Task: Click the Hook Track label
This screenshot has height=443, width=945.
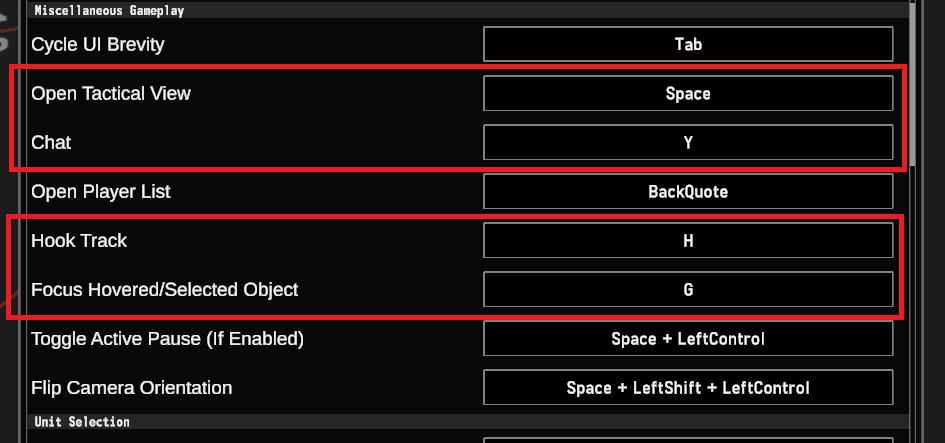Action: pyautogui.click(x=79, y=240)
